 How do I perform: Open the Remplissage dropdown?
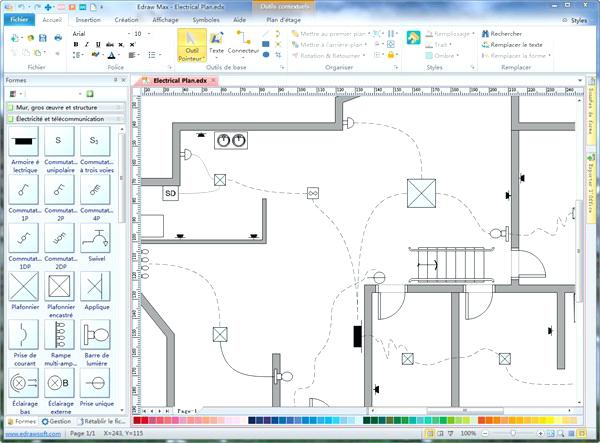[x=450, y=34]
